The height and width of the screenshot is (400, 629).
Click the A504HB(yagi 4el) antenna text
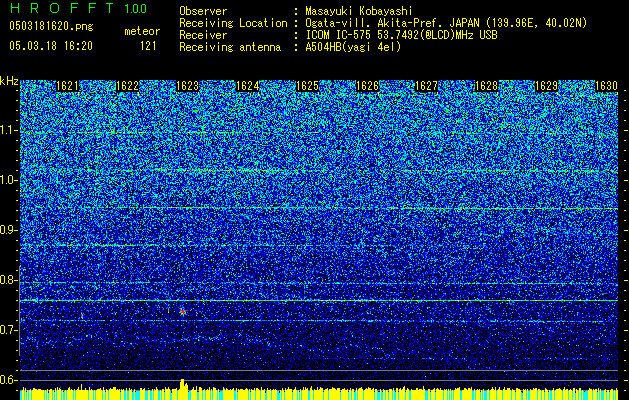click(353, 47)
